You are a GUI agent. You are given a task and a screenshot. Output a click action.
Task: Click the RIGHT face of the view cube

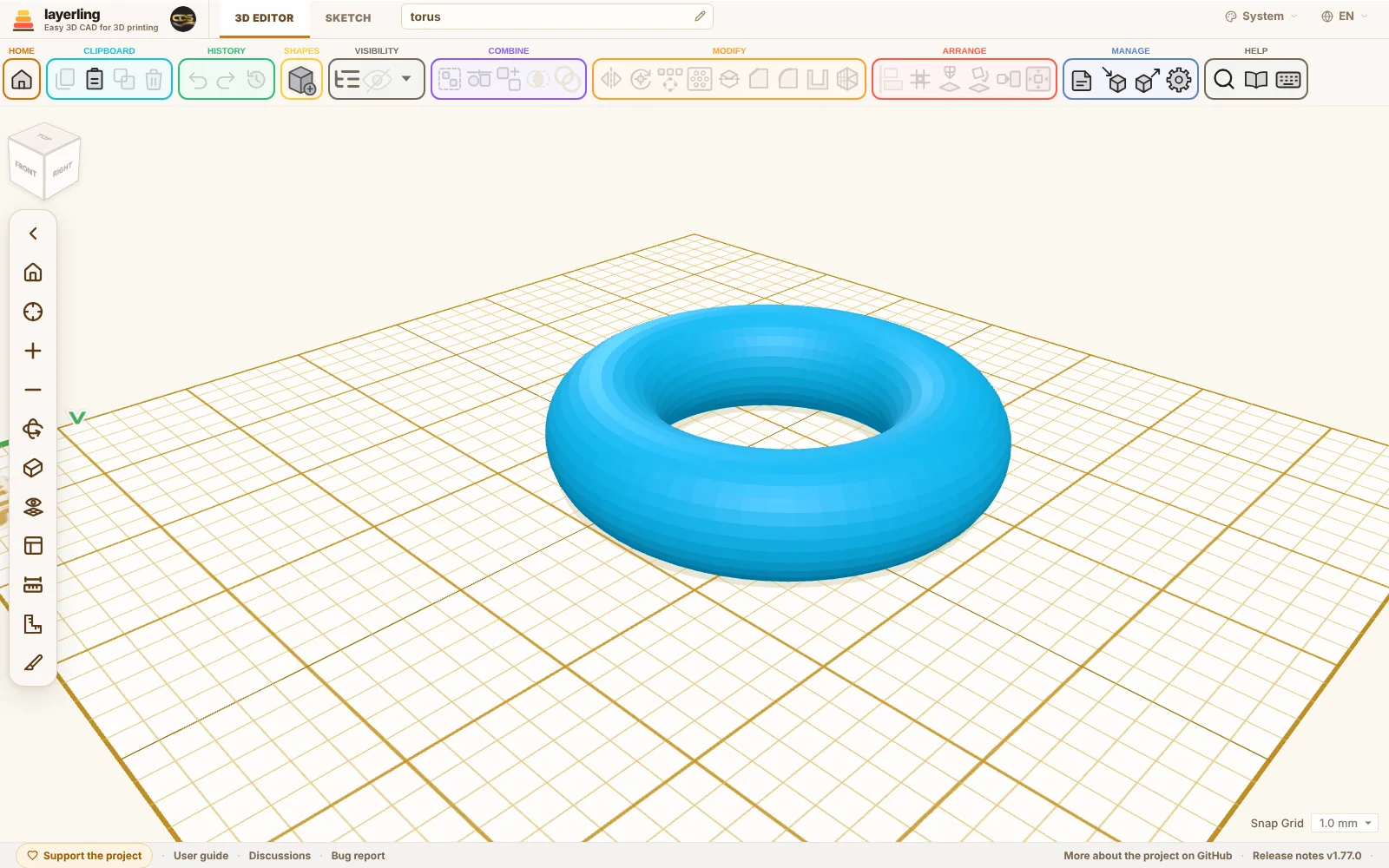click(x=62, y=171)
